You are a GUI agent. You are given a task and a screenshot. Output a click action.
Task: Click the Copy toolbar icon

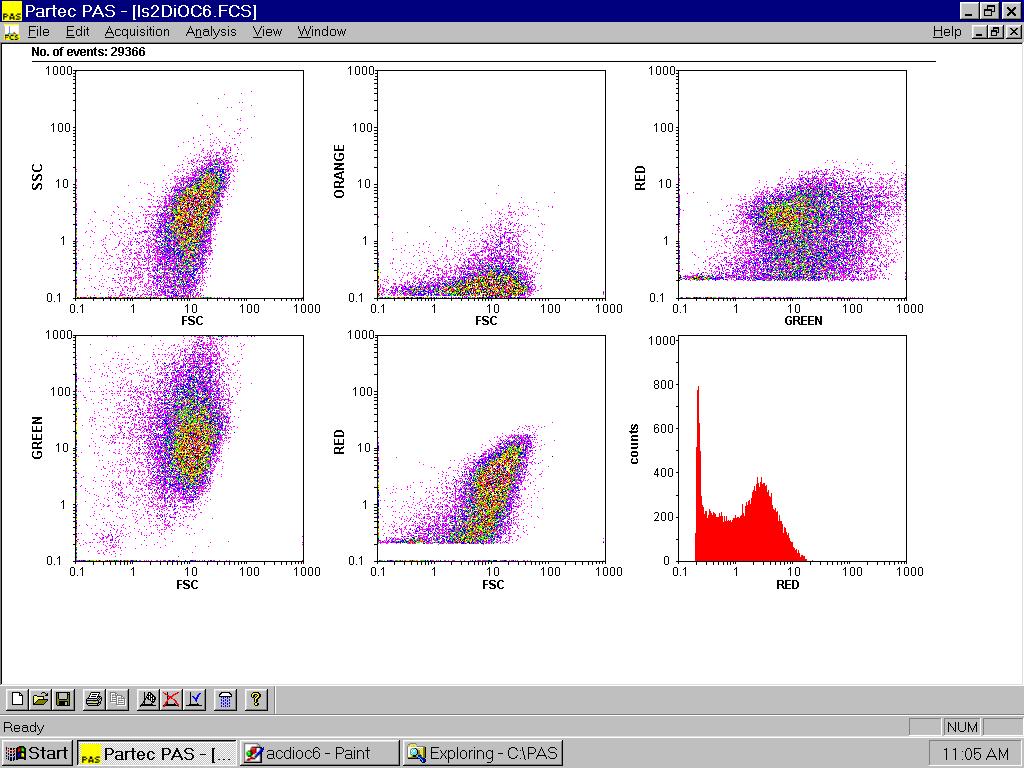pyautogui.click(x=117, y=700)
